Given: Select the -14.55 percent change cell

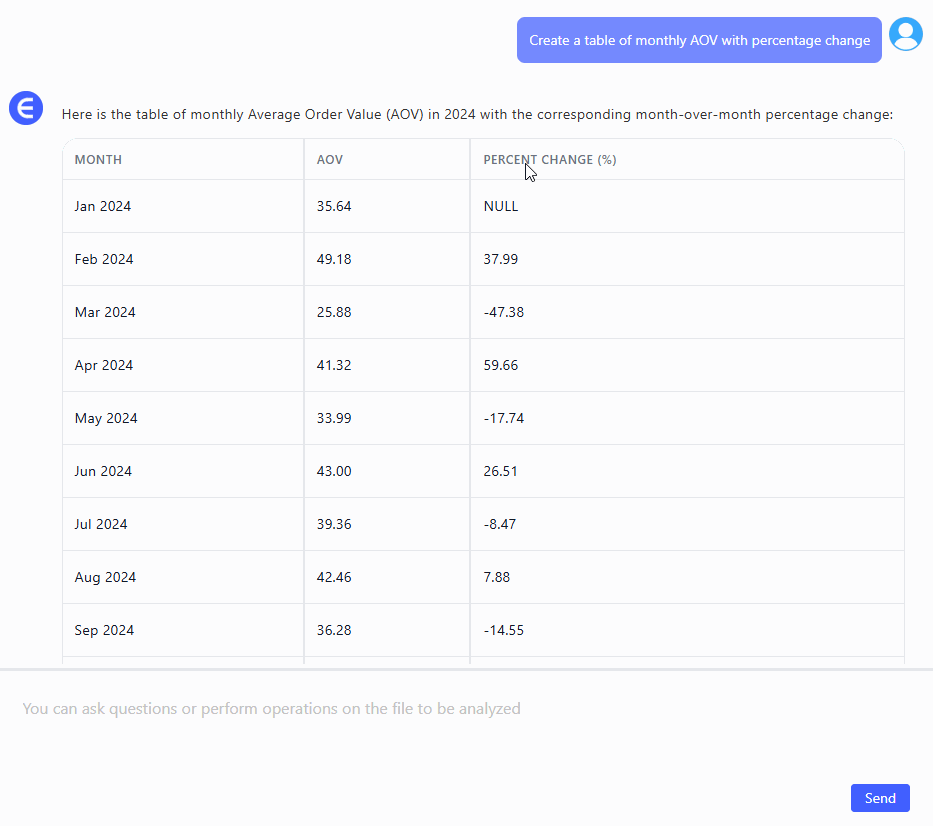Looking at the screenshot, I should click(x=503, y=631).
